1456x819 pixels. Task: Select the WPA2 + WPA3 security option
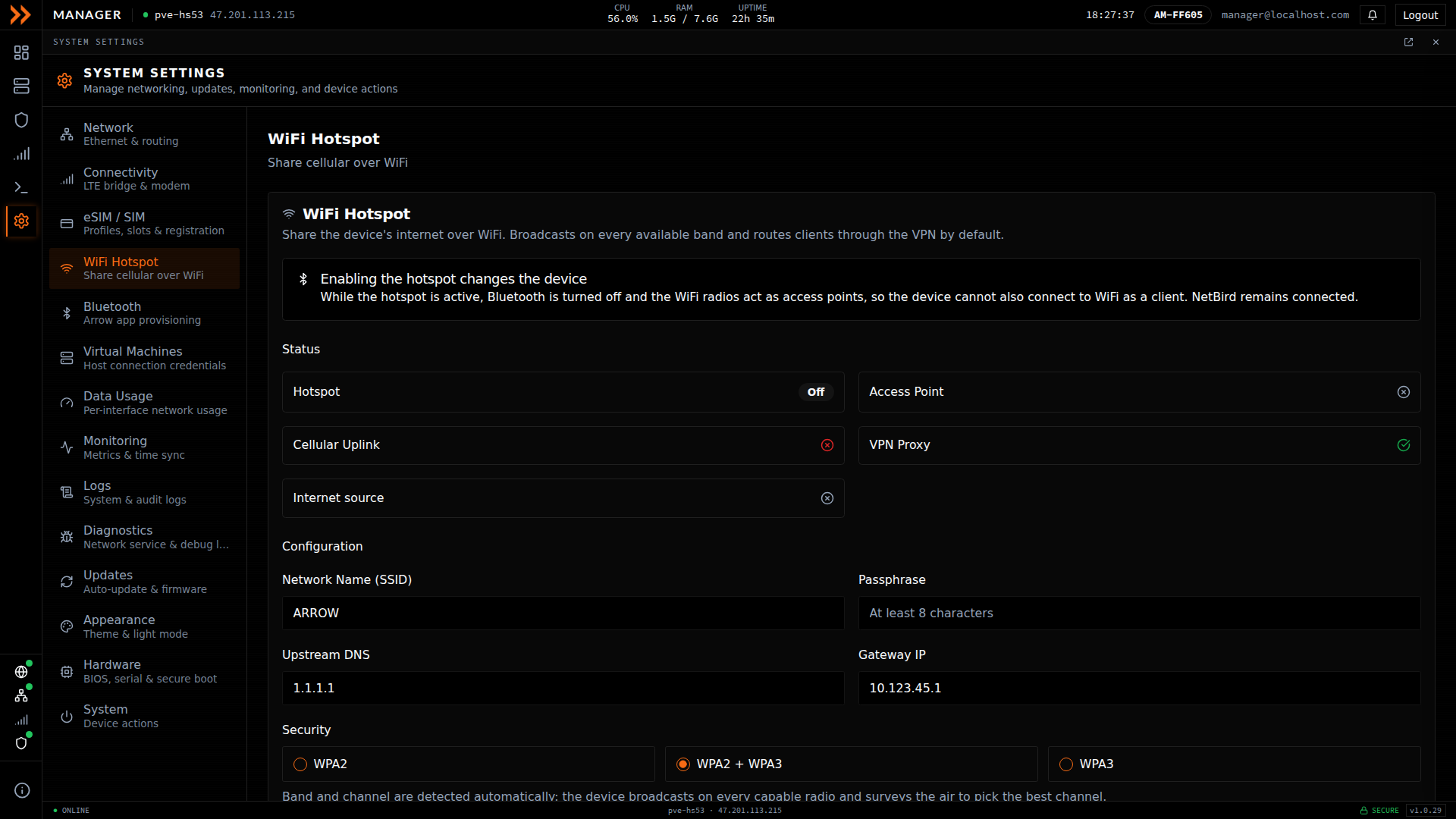(851, 764)
